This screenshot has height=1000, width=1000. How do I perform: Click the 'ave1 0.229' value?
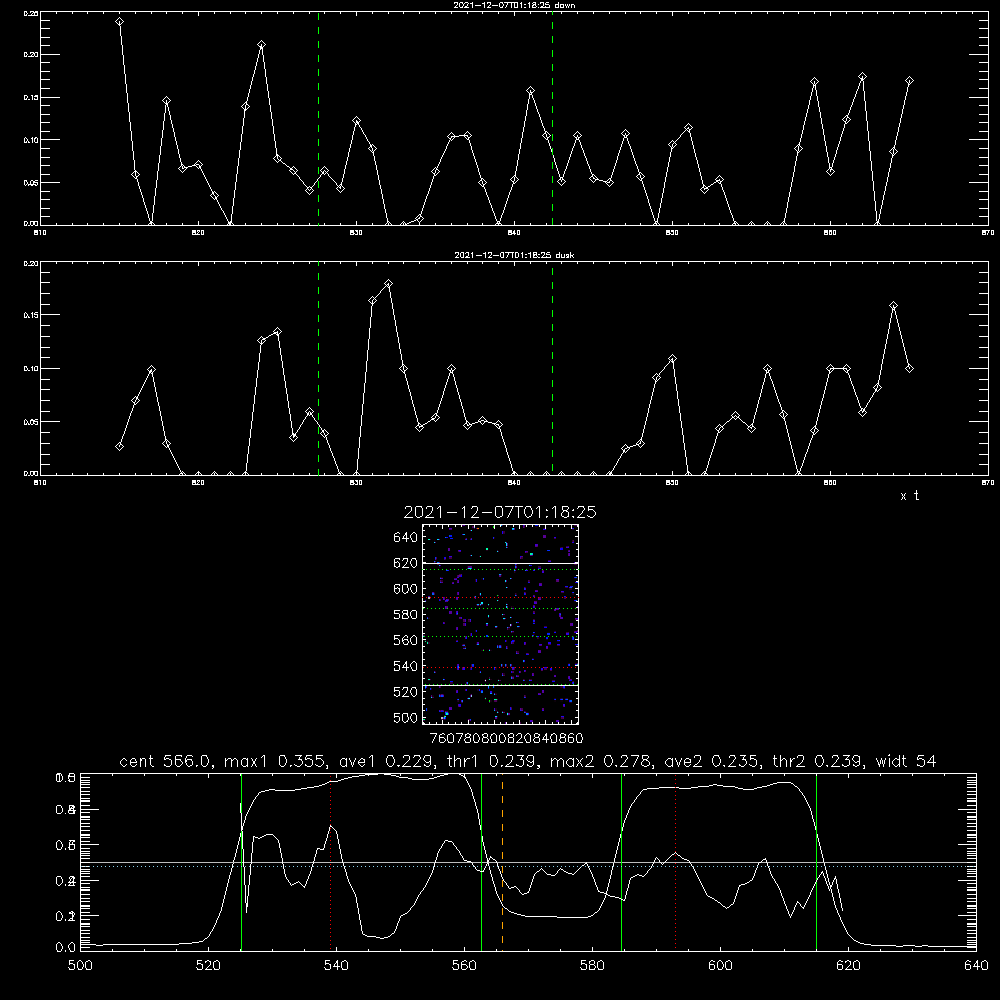pyautogui.click(x=390, y=761)
